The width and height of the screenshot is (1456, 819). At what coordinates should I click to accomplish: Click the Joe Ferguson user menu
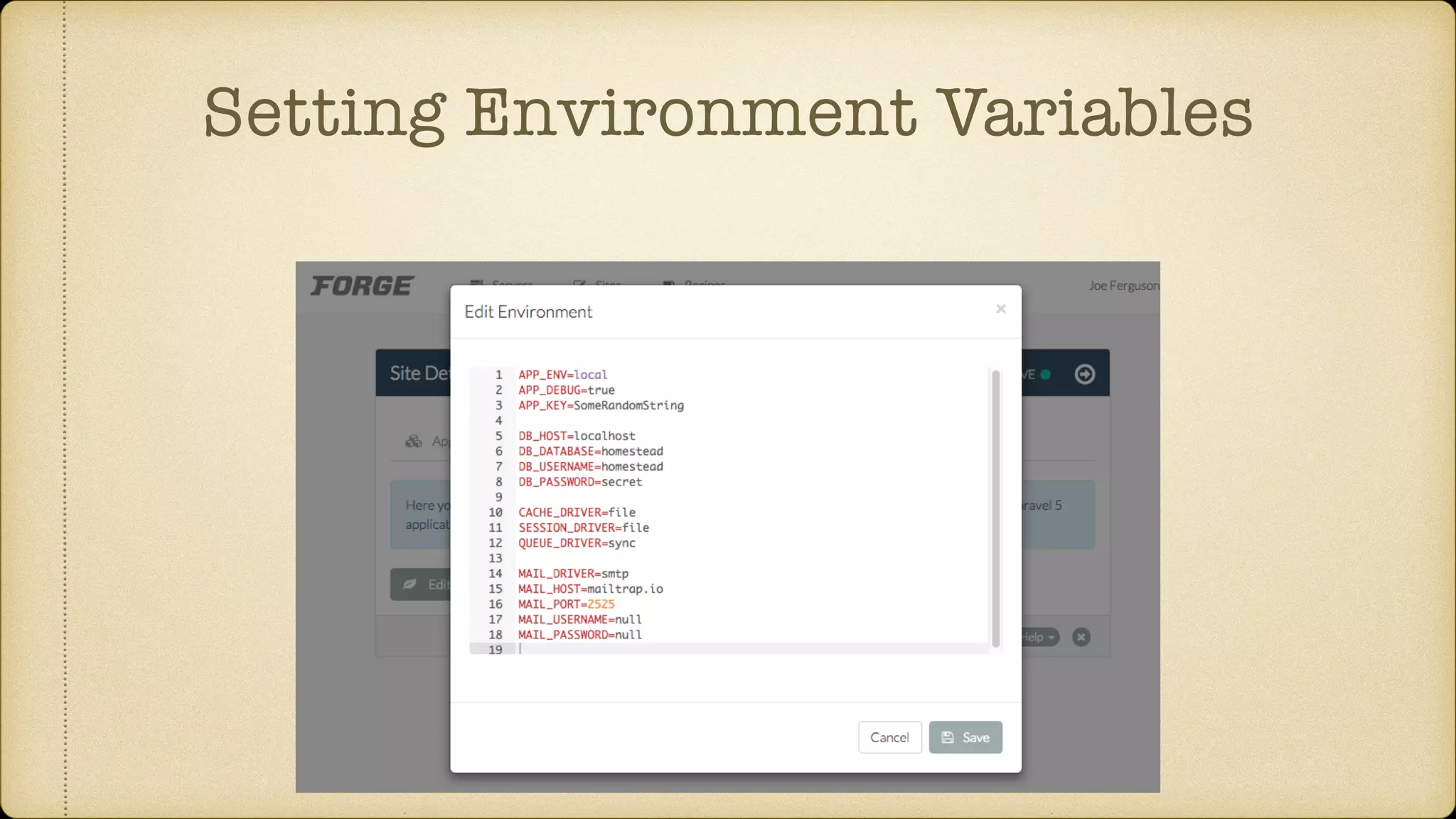pyautogui.click(x=1124, y=286)
